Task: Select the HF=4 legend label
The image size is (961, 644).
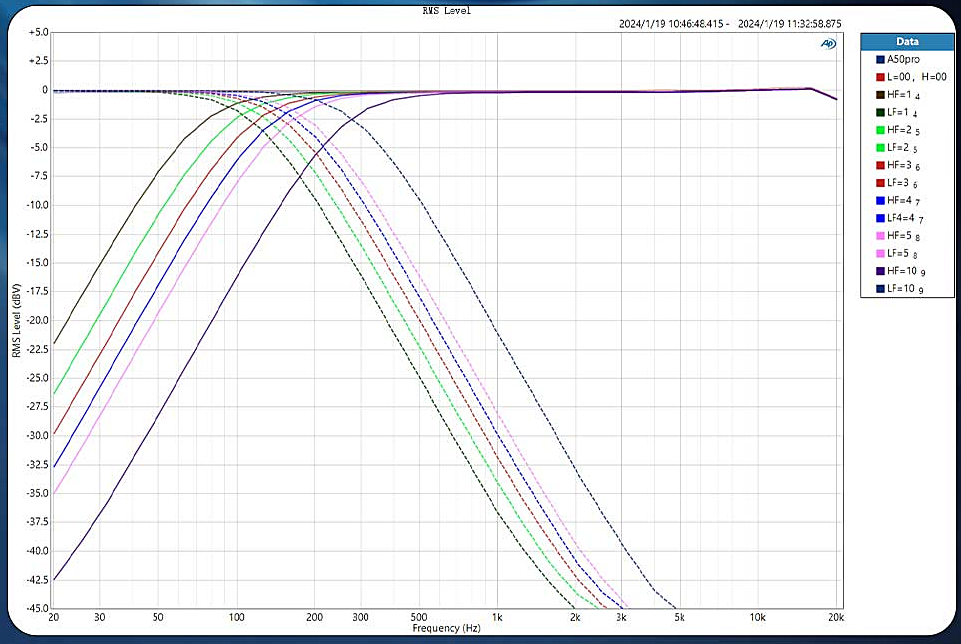Action: 903,200
